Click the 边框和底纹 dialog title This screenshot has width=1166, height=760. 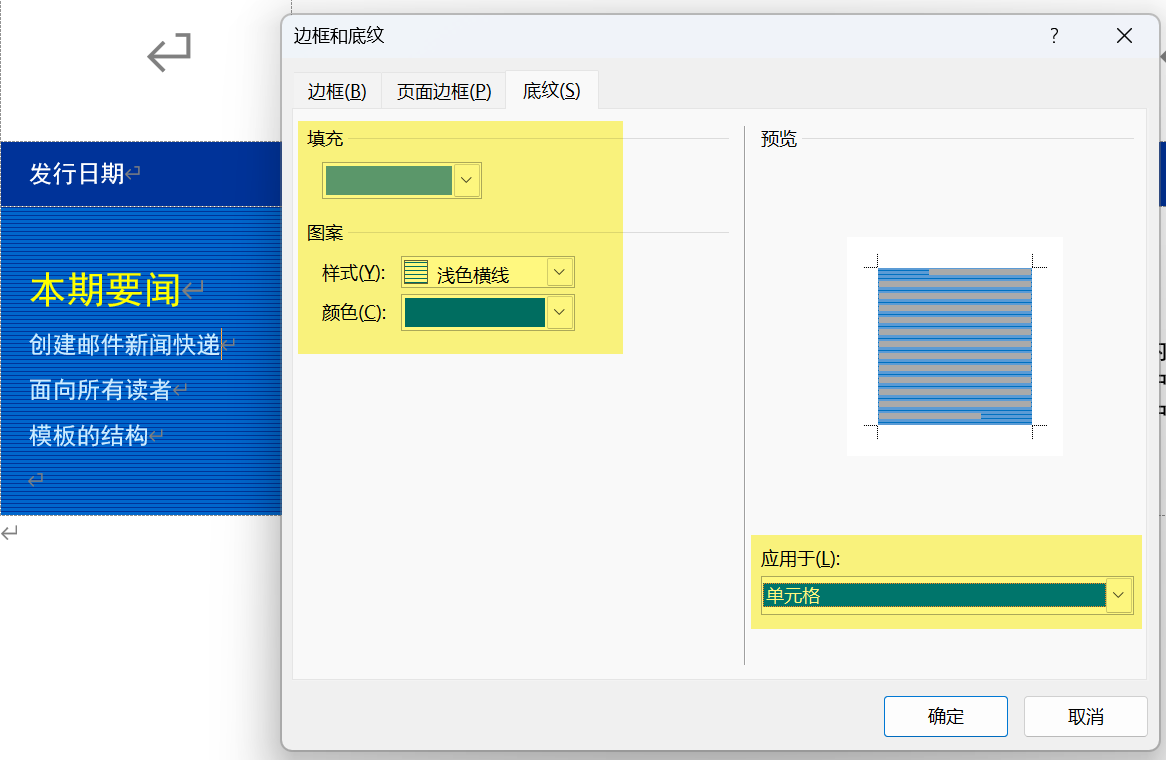(339, 35)
